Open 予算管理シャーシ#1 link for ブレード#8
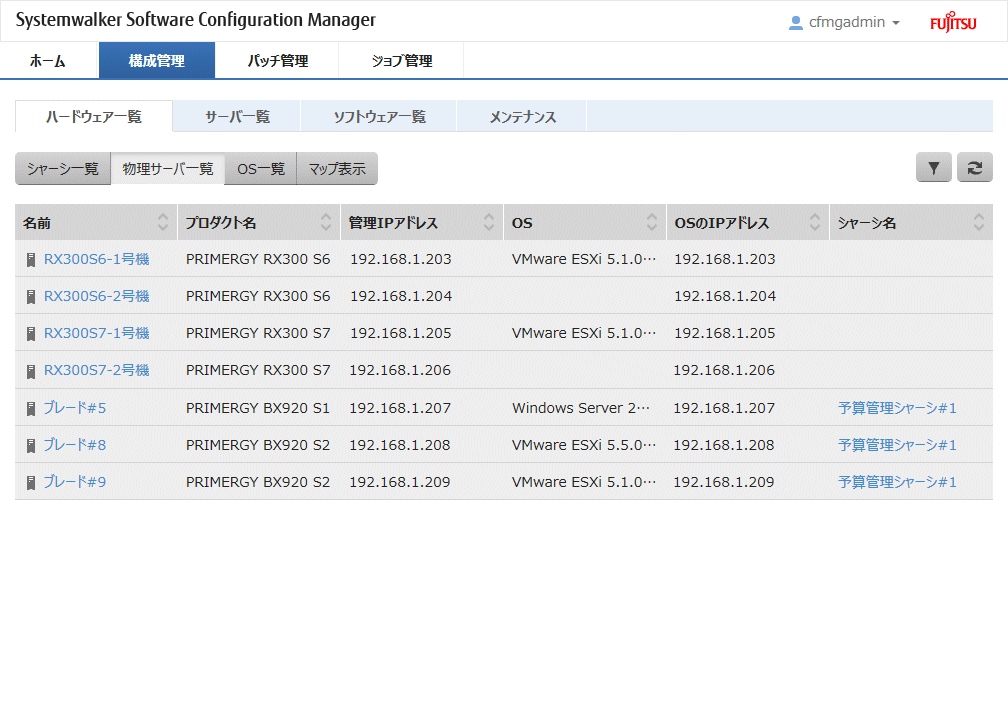 pos(897,445)
